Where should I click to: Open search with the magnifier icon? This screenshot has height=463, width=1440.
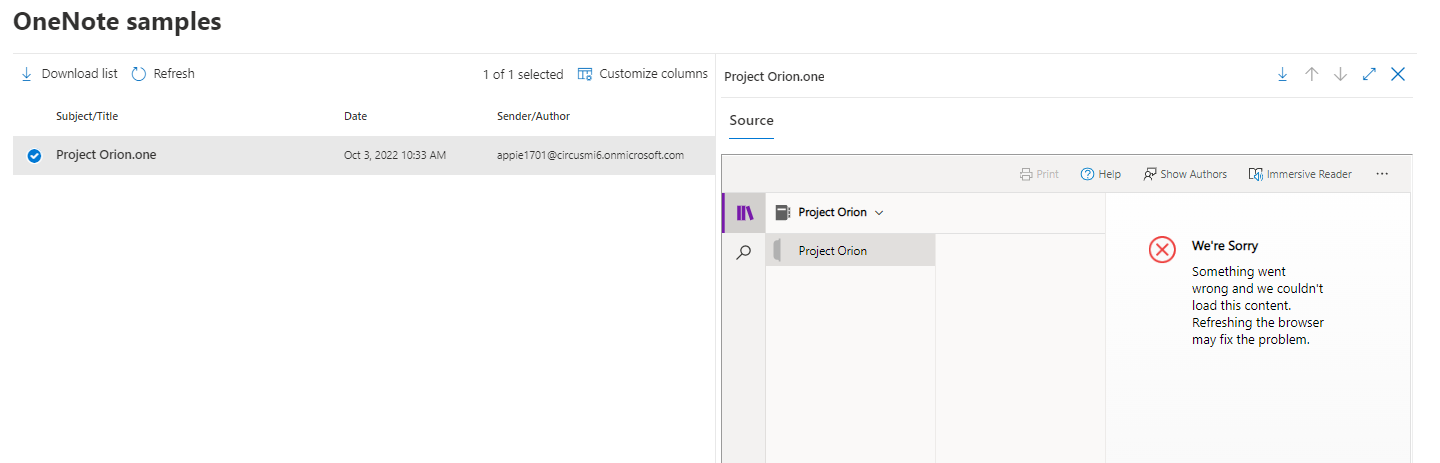744,253
